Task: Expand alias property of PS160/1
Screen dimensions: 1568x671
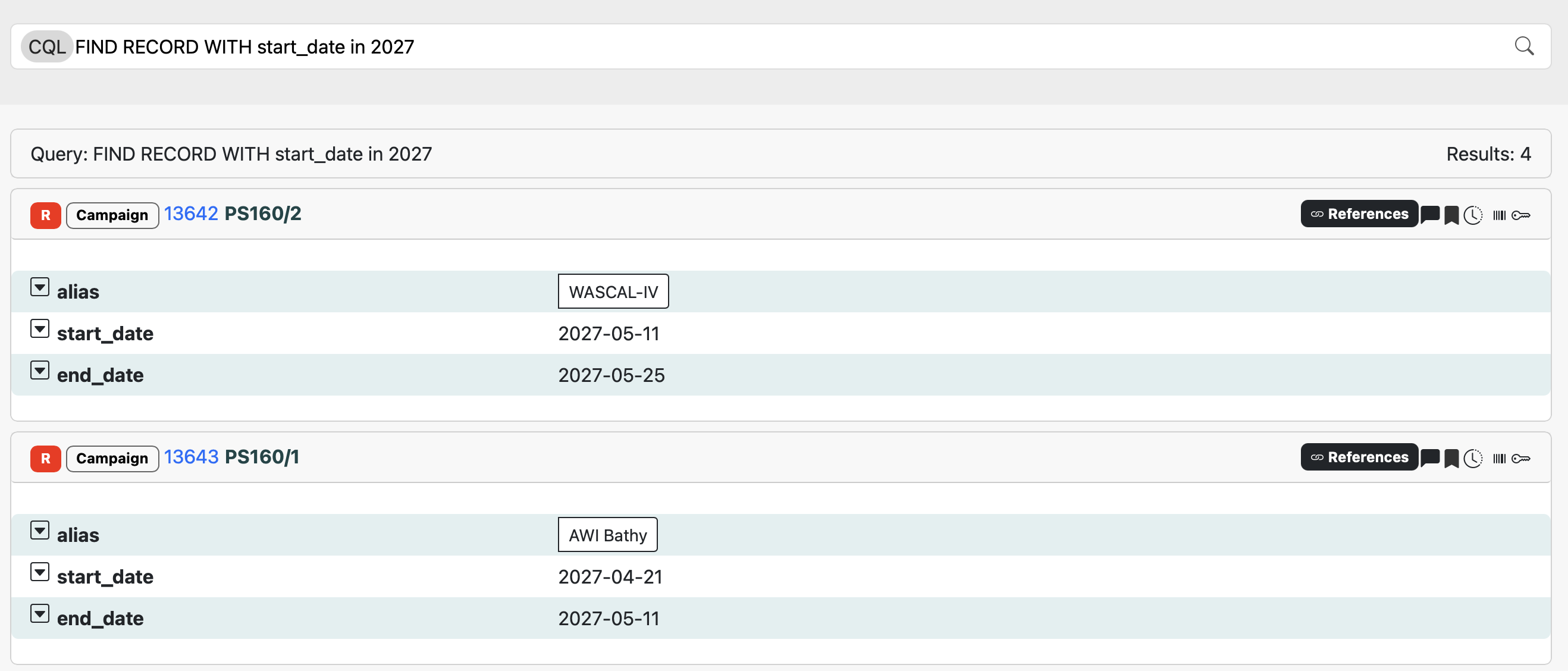Action: 40,530
